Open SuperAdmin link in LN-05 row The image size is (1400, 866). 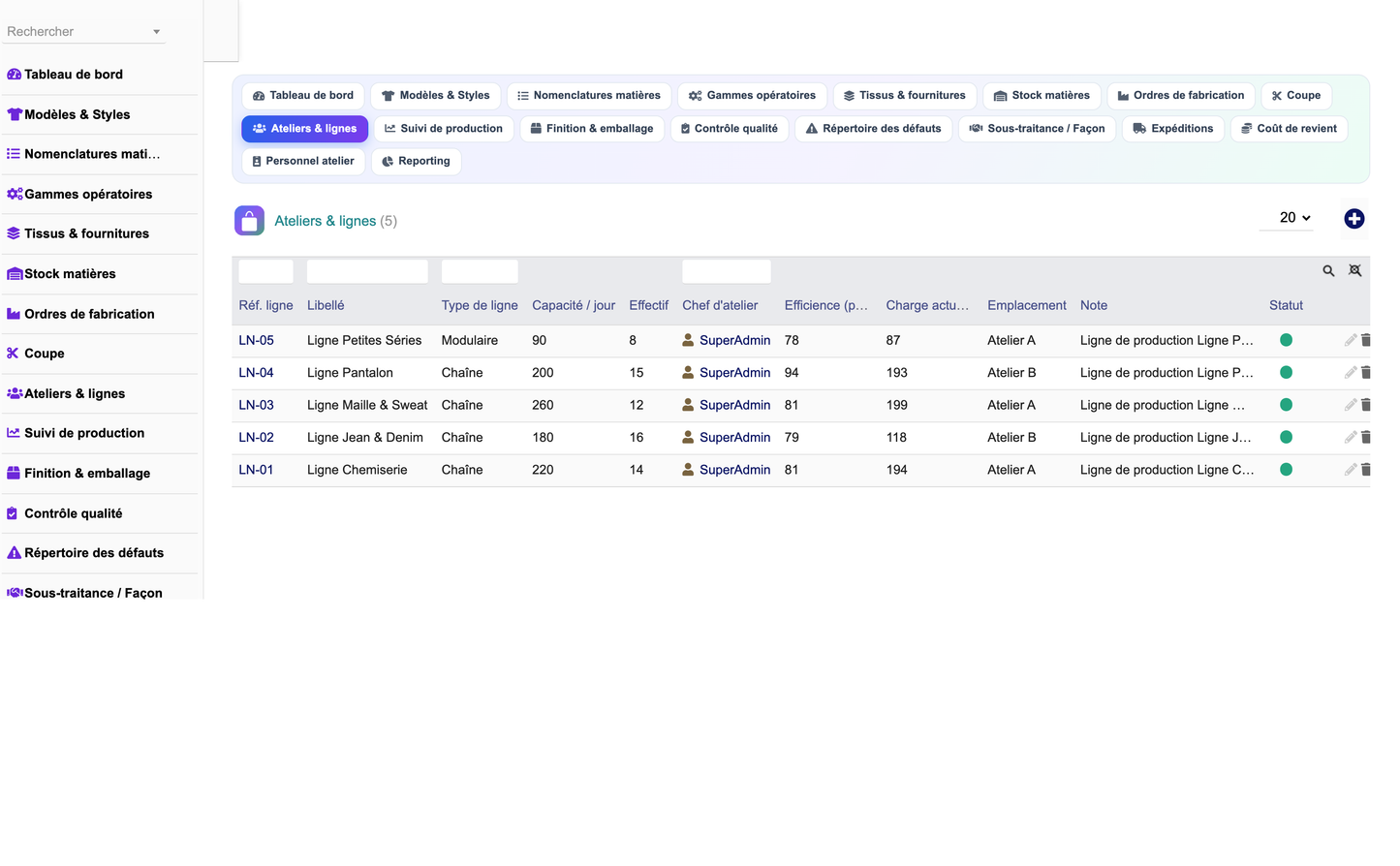pyautogui.click(x=734, y=340)
